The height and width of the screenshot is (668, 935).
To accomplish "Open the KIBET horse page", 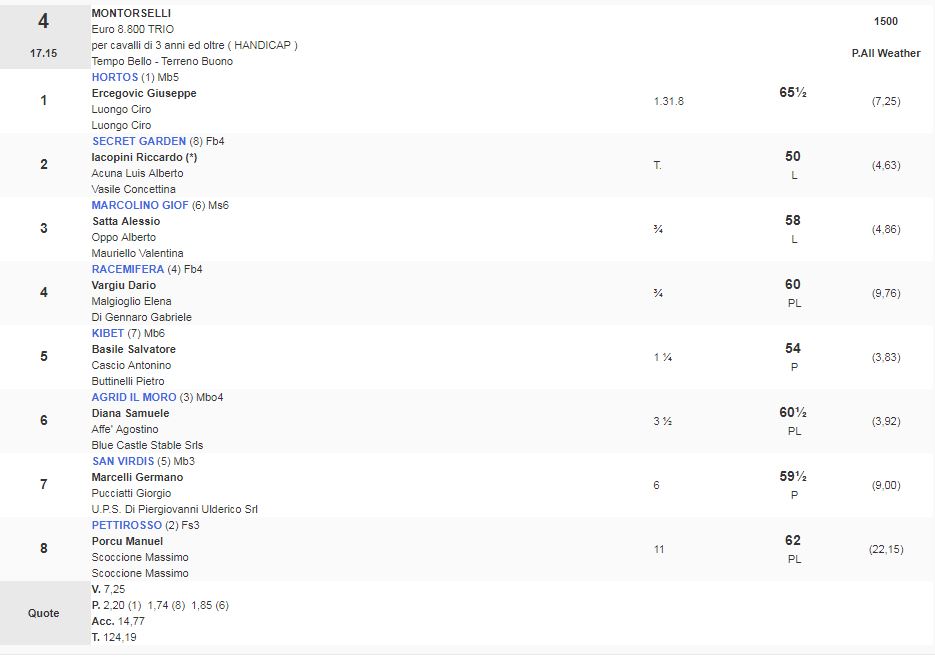I will point(108,333).
